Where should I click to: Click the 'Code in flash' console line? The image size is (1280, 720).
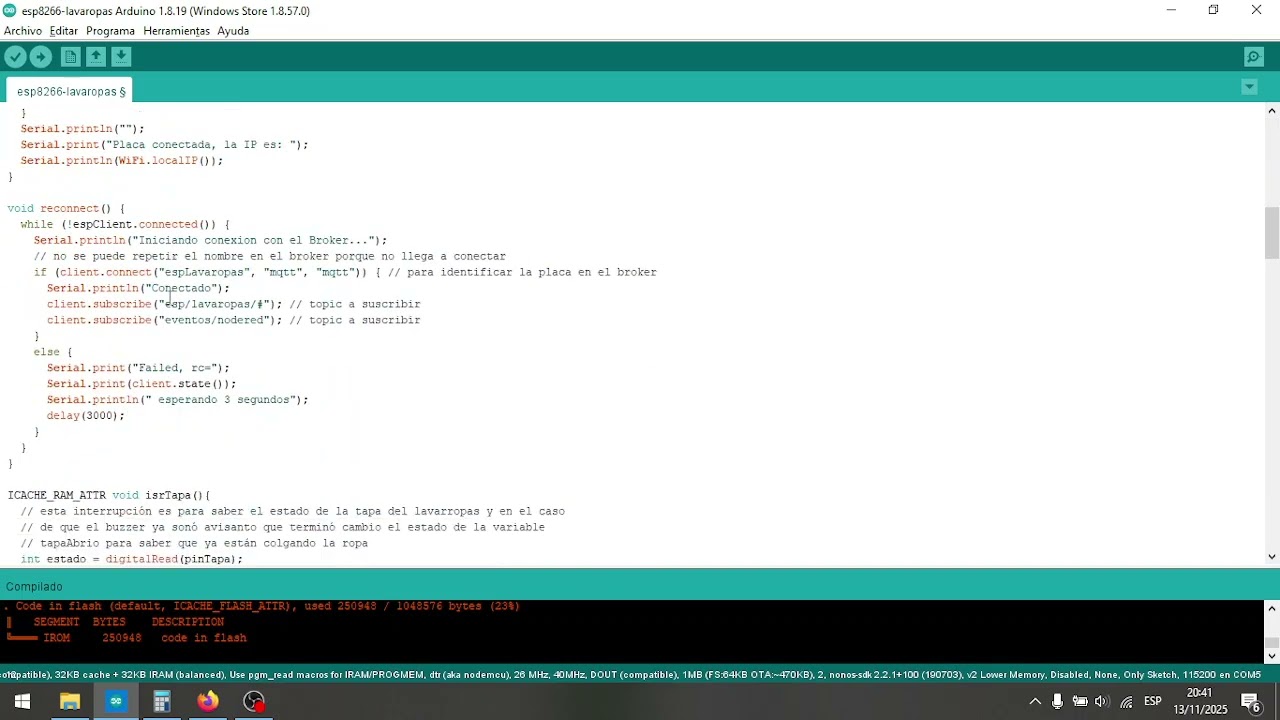point(263,606)
